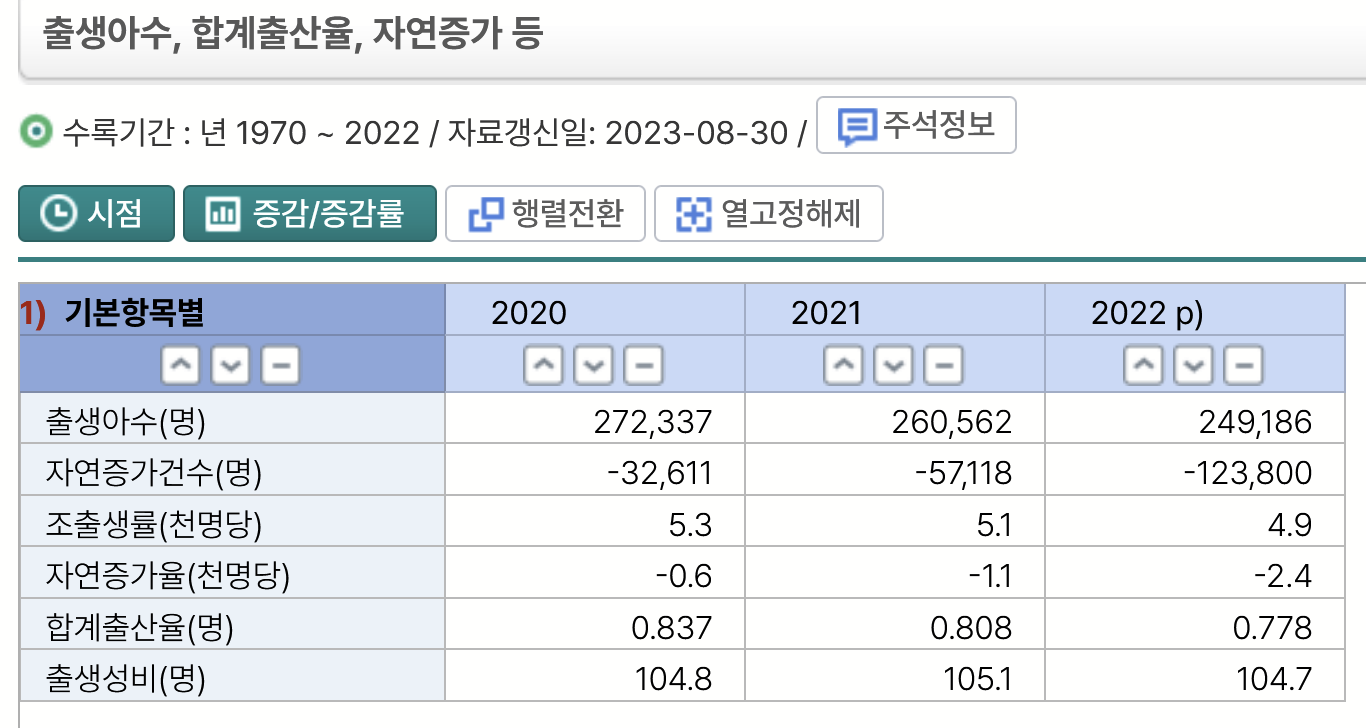Click the green bullseye icon beside 수록기간
Viewport: 1366px width, 728px height.
[34, 131]
